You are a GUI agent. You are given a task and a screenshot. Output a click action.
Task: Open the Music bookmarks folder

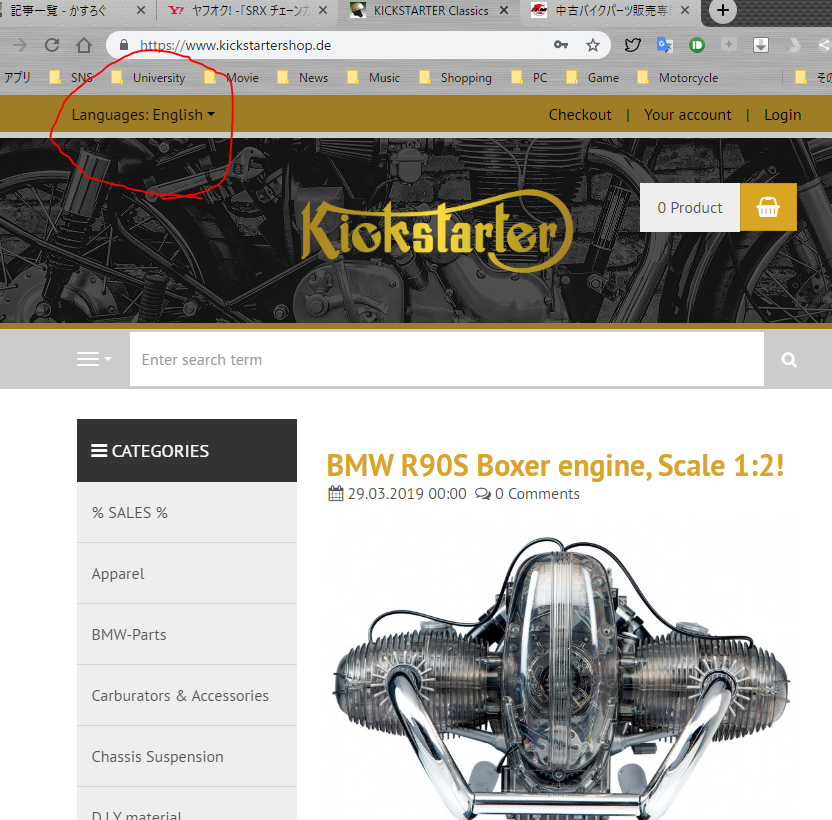[x=373, y=78]
